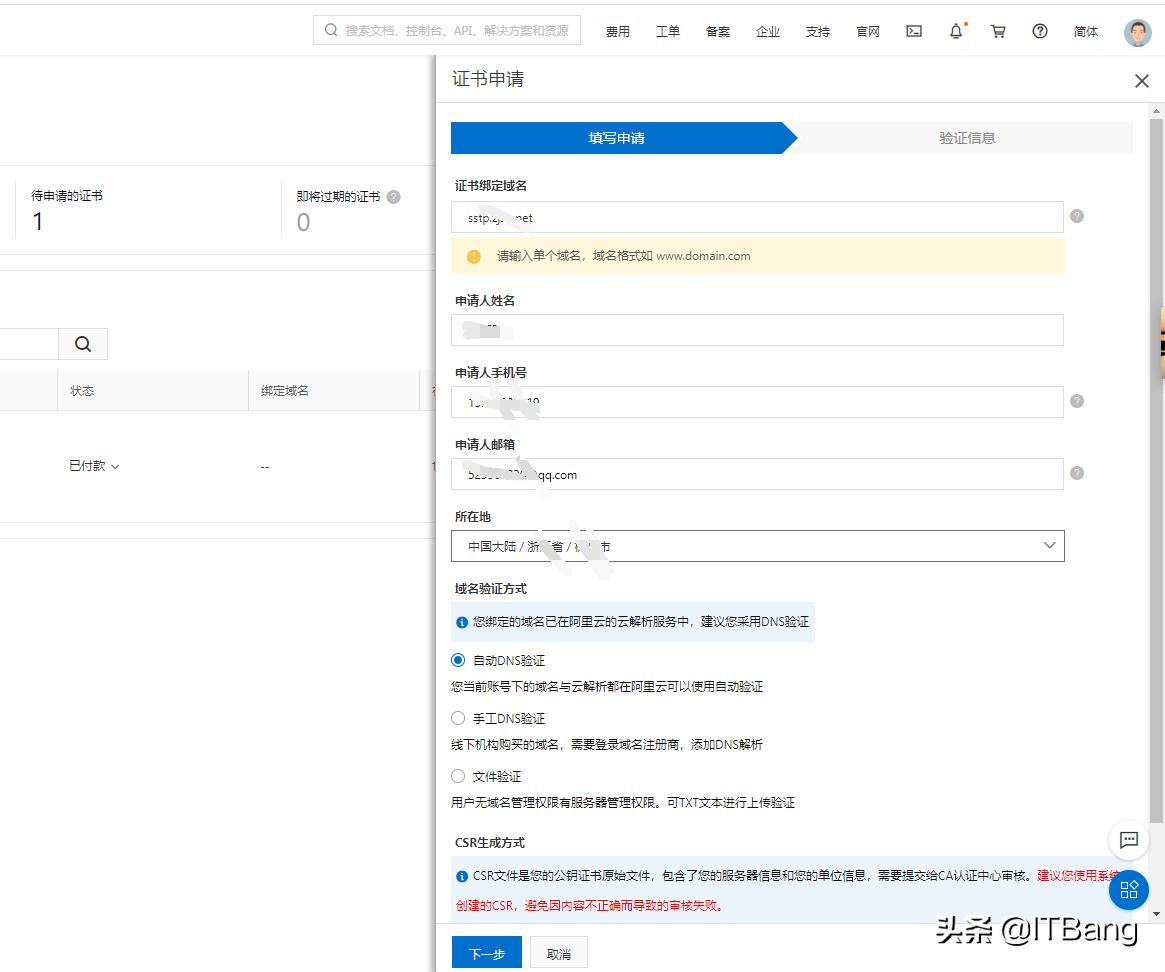Image resolution: width=1165 pixels, height=972 pixels.
Task: Open the 所在地 location dropdown
Action: click(1049, 545)
